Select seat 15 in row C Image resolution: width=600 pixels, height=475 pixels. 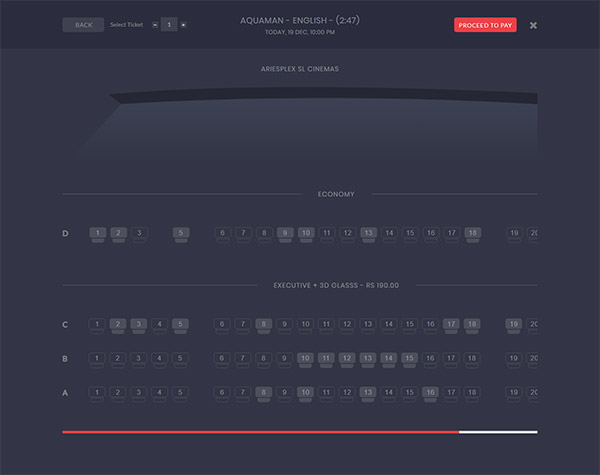[409, 325]
